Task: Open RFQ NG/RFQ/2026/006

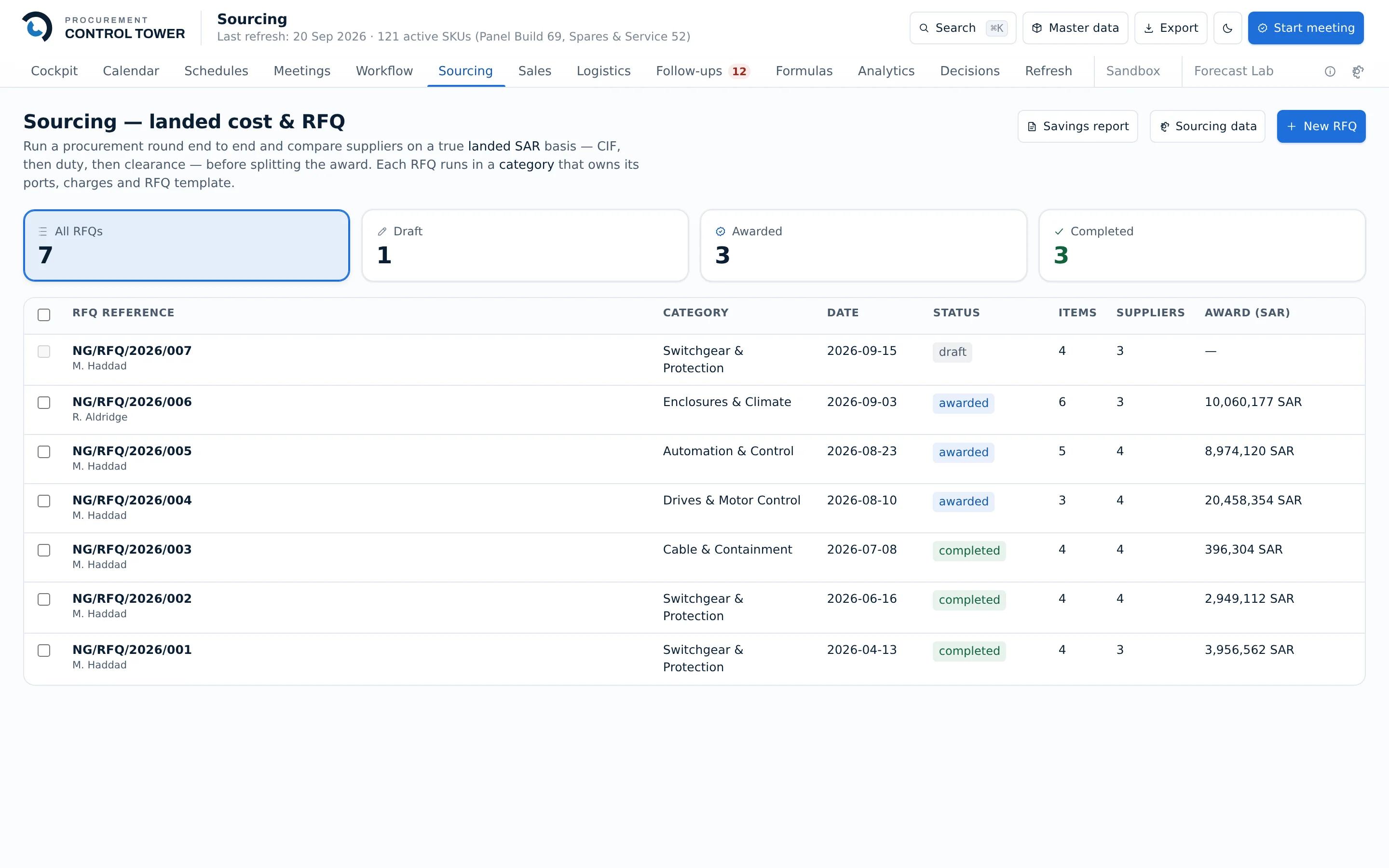Action: [132, 402]
